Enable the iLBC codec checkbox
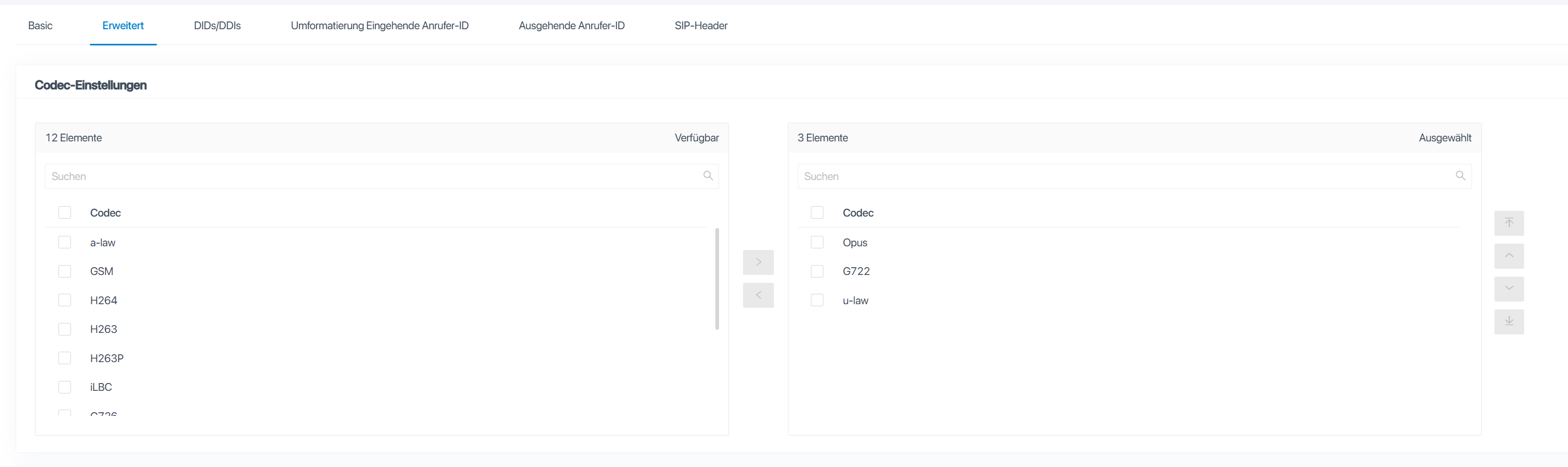Viewport: 1568px width, 467px height. [65, 387]
